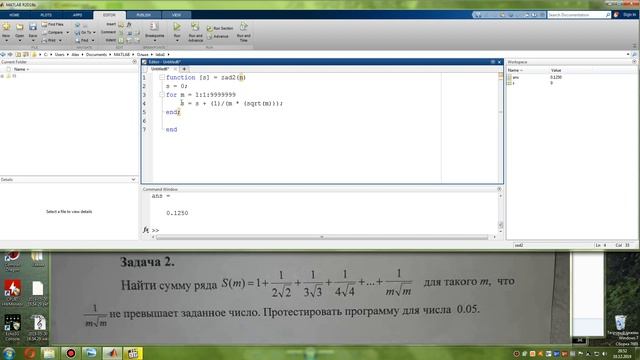The image size is (640, 360).
Task: Click the smart Indent icon
Action: point(121,40)
